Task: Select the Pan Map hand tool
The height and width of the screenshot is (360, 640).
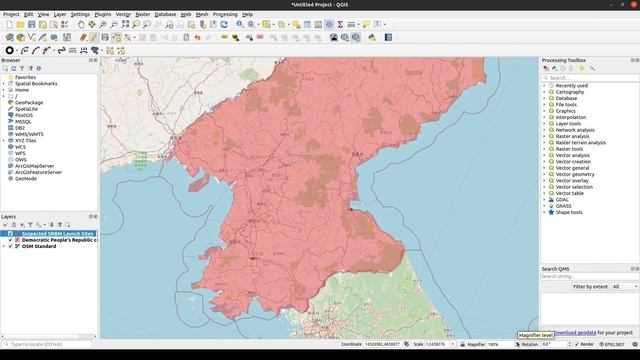Action: coord(81,24)
